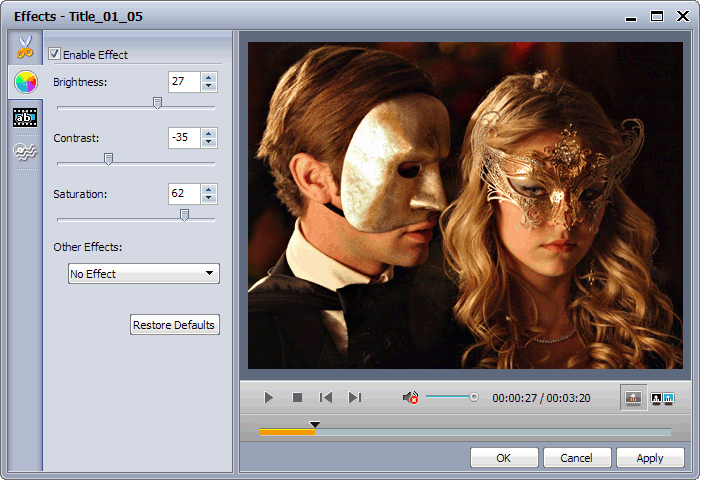This screenshot has height=481, width=701.
Task: Switch to side-by-side compare preview mode
Action: click(x=662, y=398)
